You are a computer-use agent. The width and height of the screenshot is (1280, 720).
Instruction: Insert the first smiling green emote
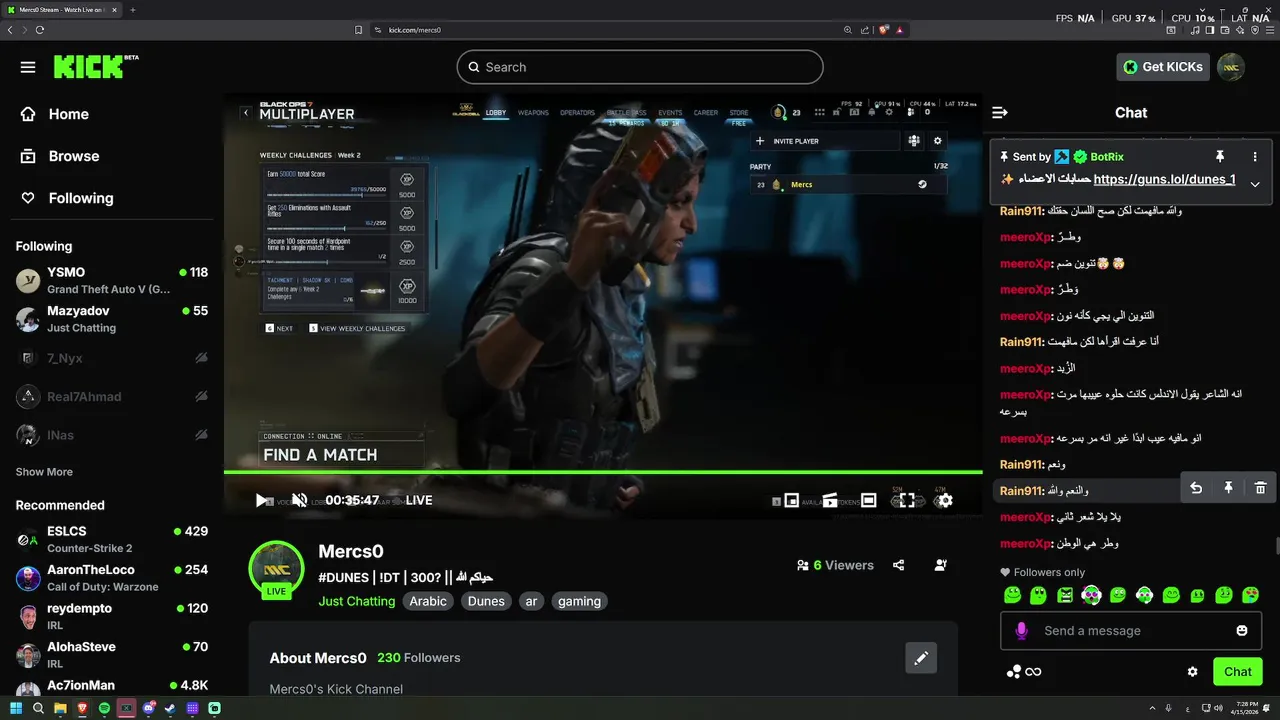[1012, 595]
